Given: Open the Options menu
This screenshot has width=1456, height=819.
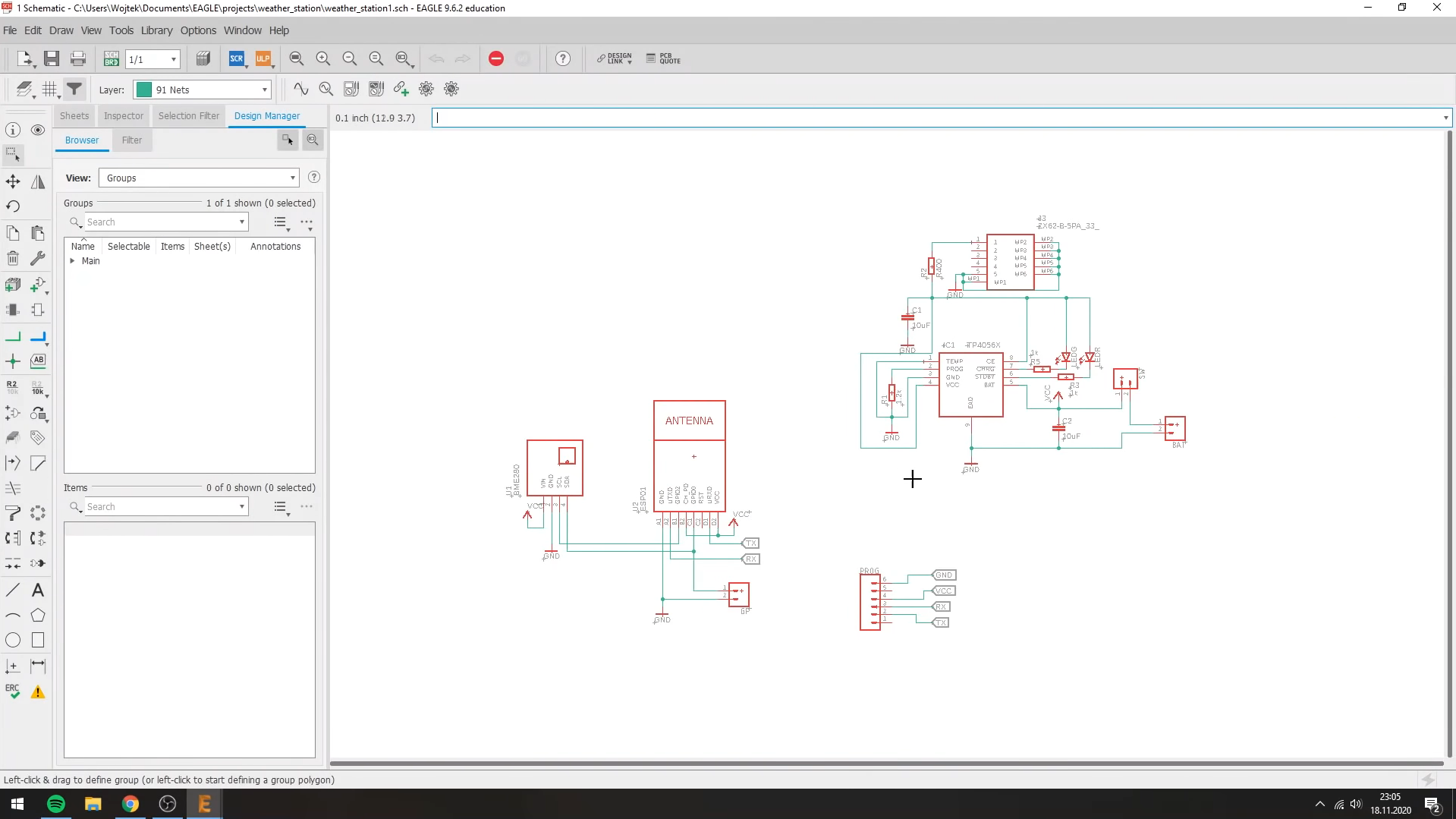Looking at the screenshot, I should [198, 30].
